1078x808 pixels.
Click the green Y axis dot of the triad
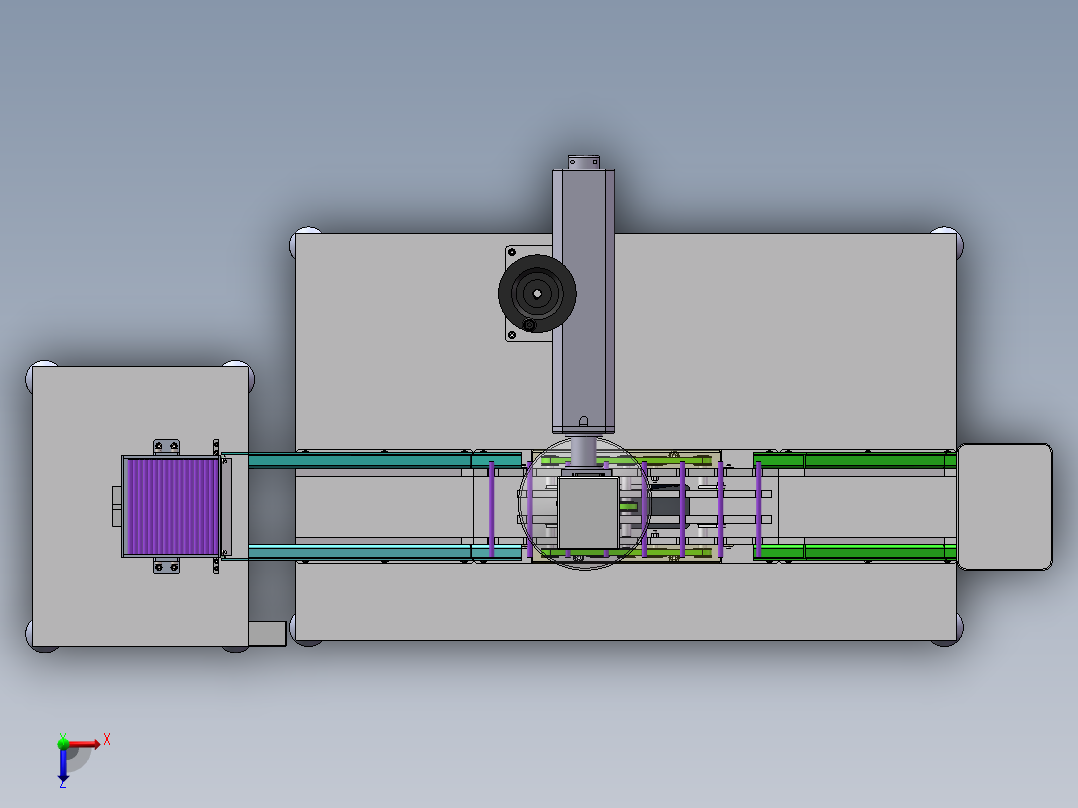pyautogui.click(x=63, y=743)
